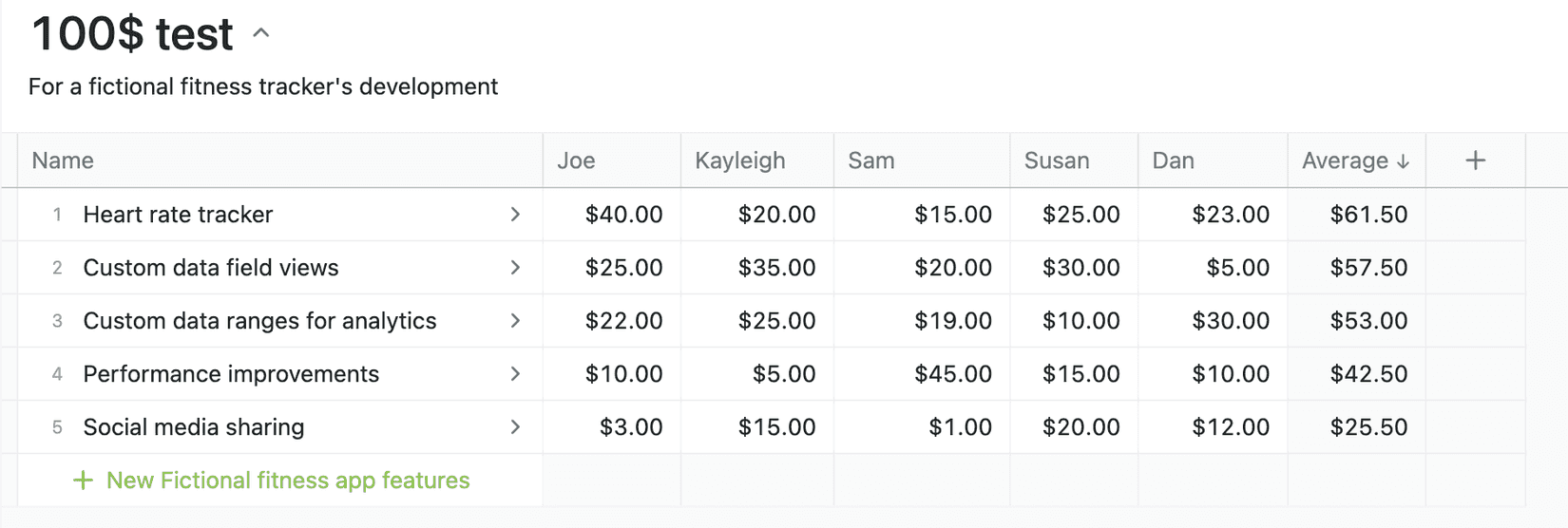Edit Joe's $40.00 Heart rate tracker cell
1568x528 pixels.
[623, 215]
